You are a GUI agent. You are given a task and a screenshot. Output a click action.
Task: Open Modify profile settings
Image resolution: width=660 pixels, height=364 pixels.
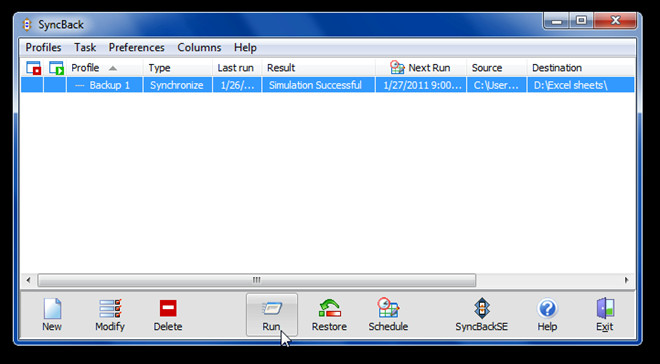tap(110, 315)
